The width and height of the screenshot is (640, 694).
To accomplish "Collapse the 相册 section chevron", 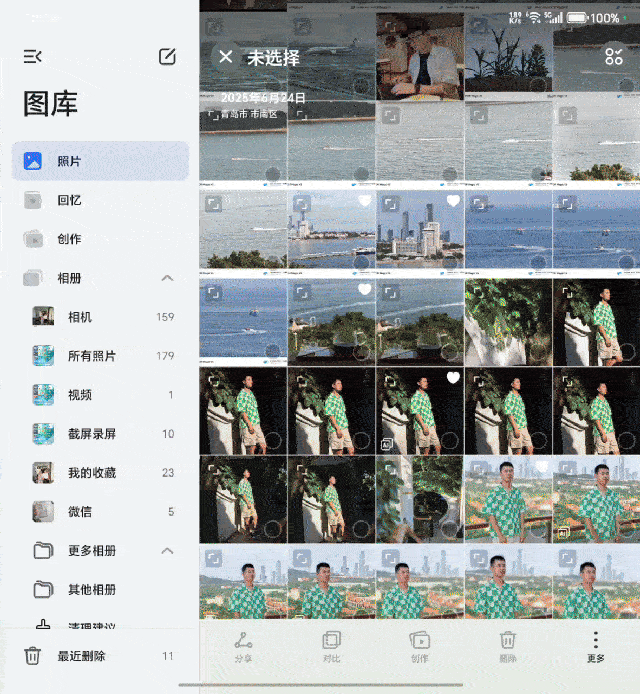I will point(167,278).
